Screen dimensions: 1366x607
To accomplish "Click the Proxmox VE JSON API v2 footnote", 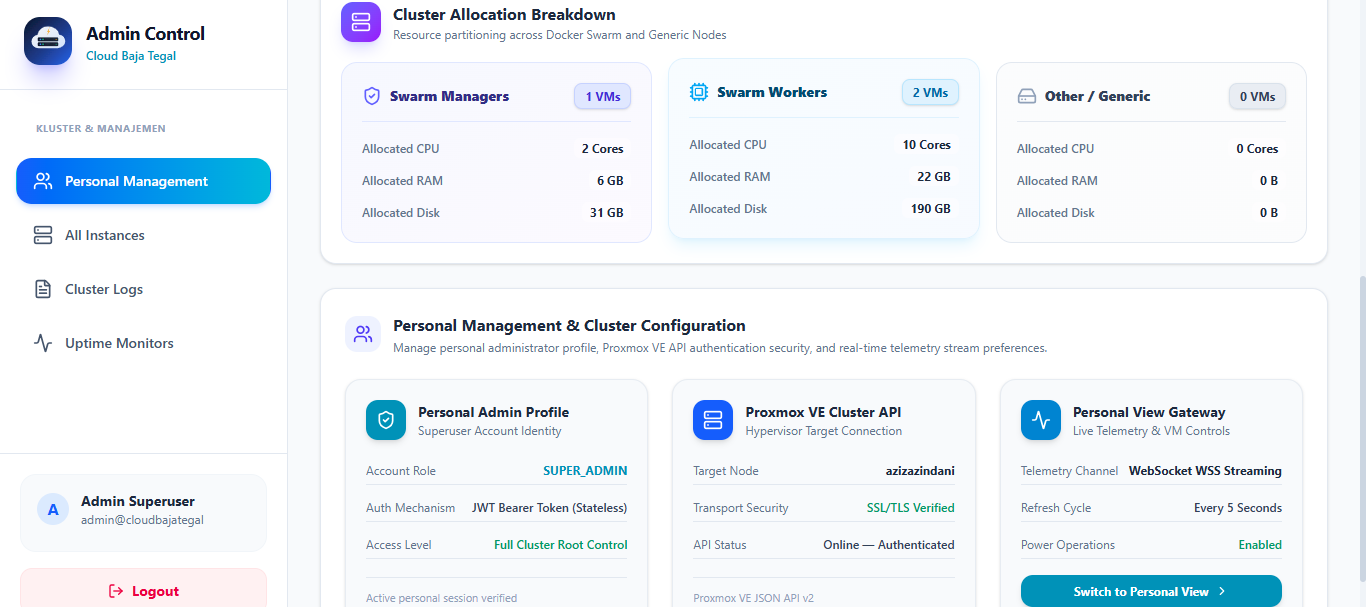I will click(753, 598).
